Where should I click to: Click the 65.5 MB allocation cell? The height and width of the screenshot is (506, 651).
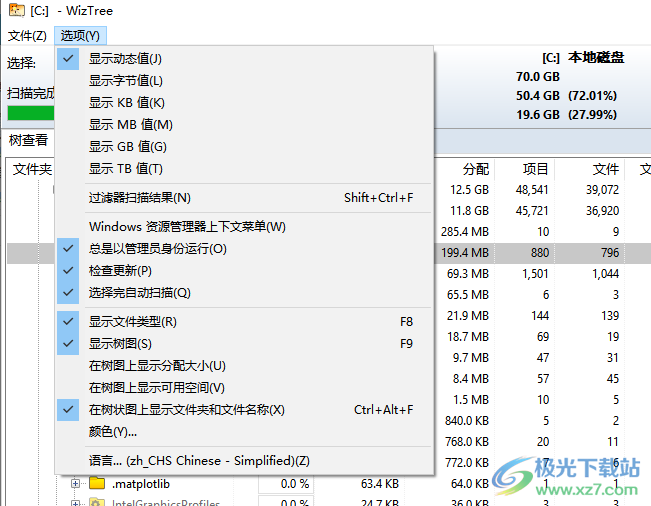click(467, 295)
